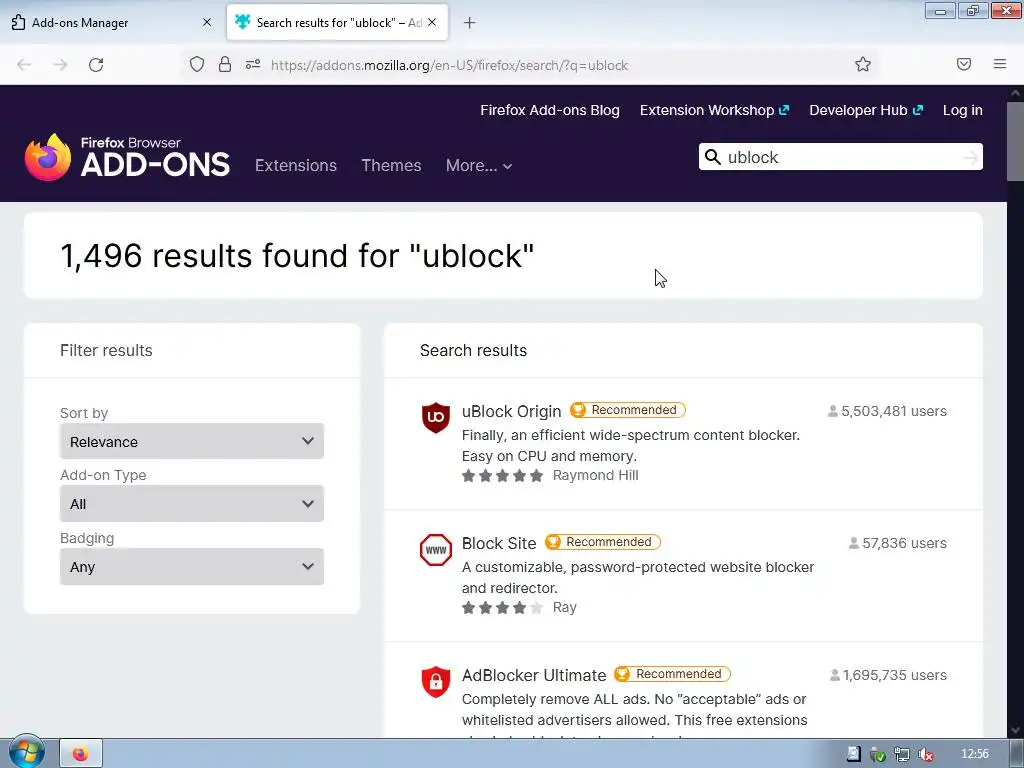
Task: Click the Firefox Browser Add-ons logo
Action: click(127, 157)
